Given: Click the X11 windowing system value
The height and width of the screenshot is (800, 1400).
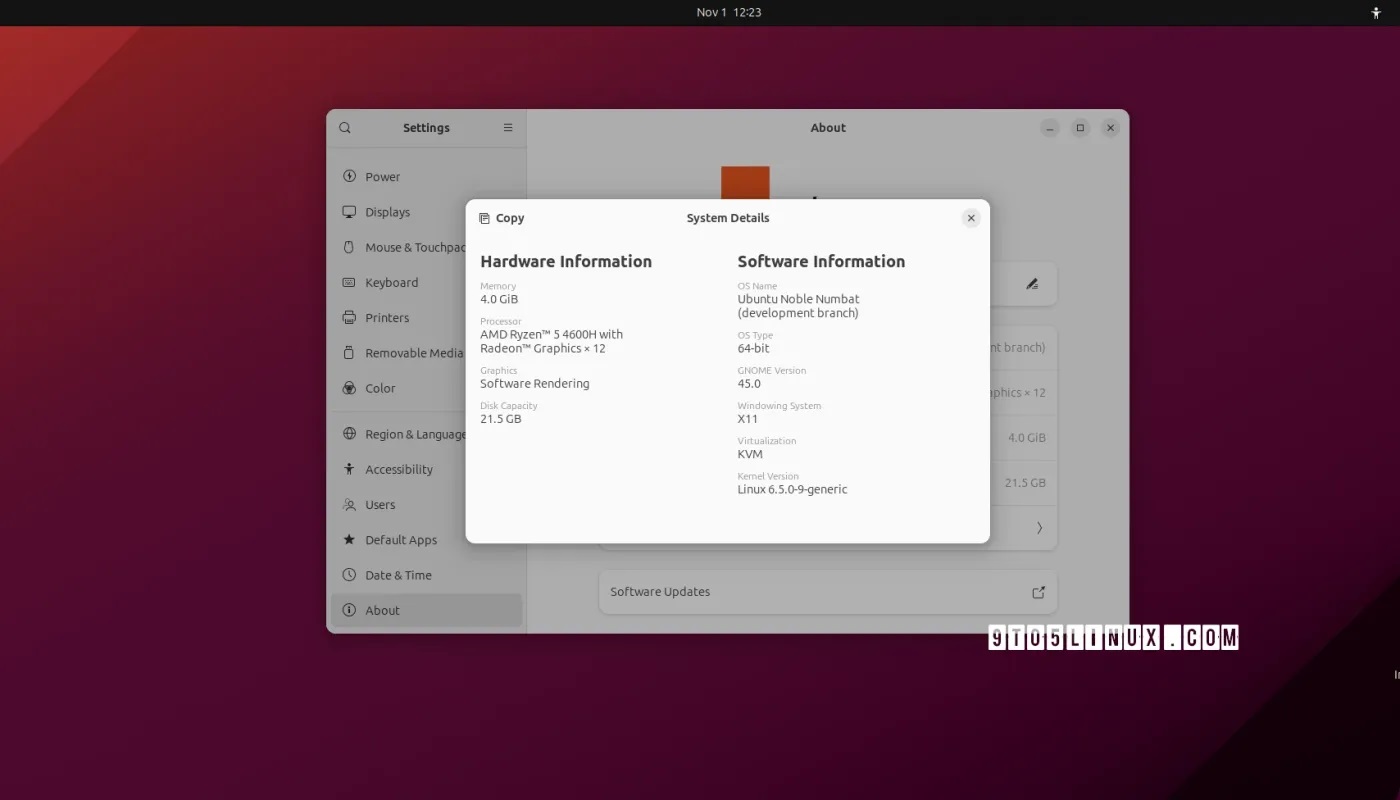Looking at the screenshot, I should (x=748, y=419).
